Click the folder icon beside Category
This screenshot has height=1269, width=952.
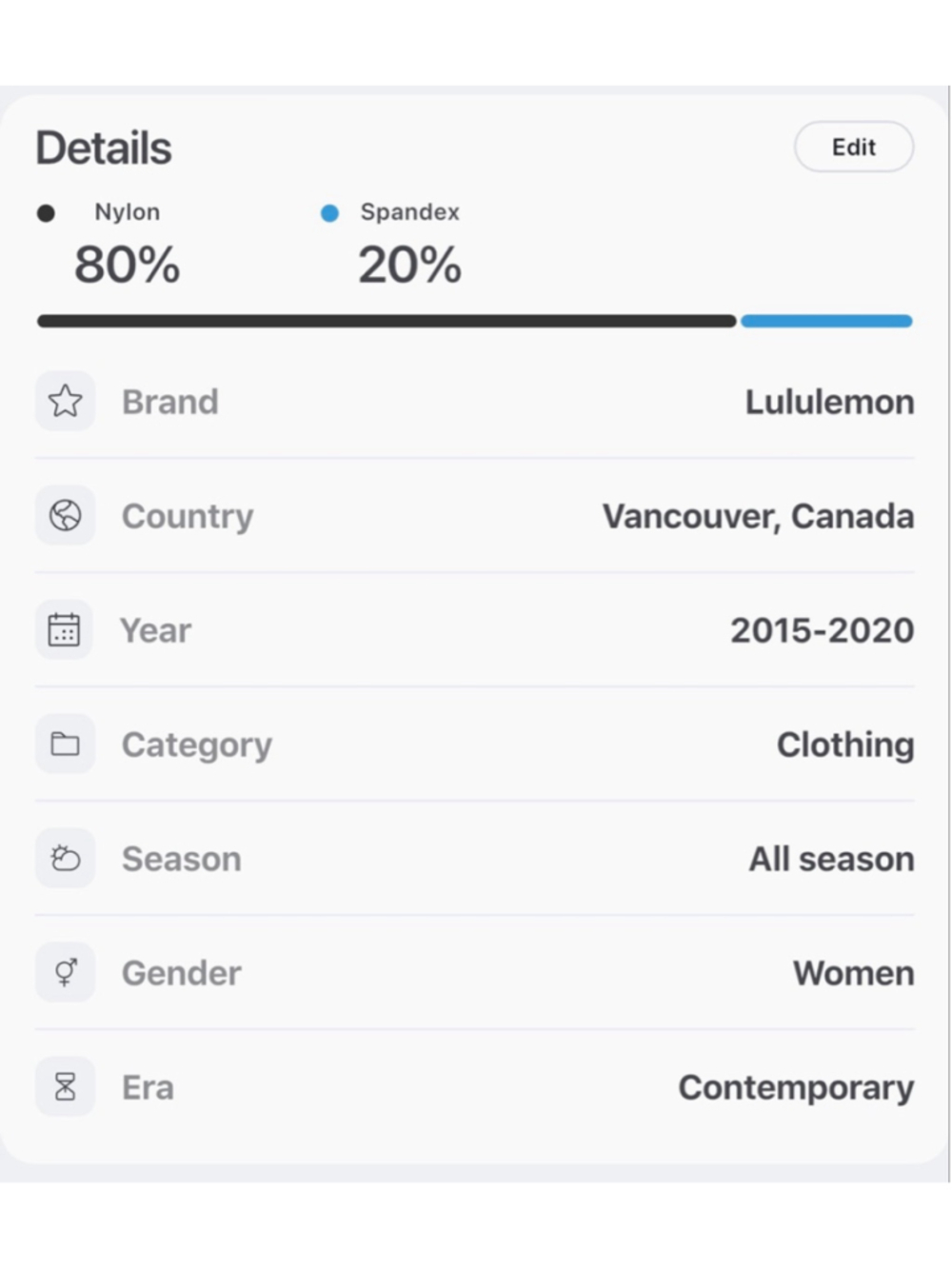pos(65,744)
